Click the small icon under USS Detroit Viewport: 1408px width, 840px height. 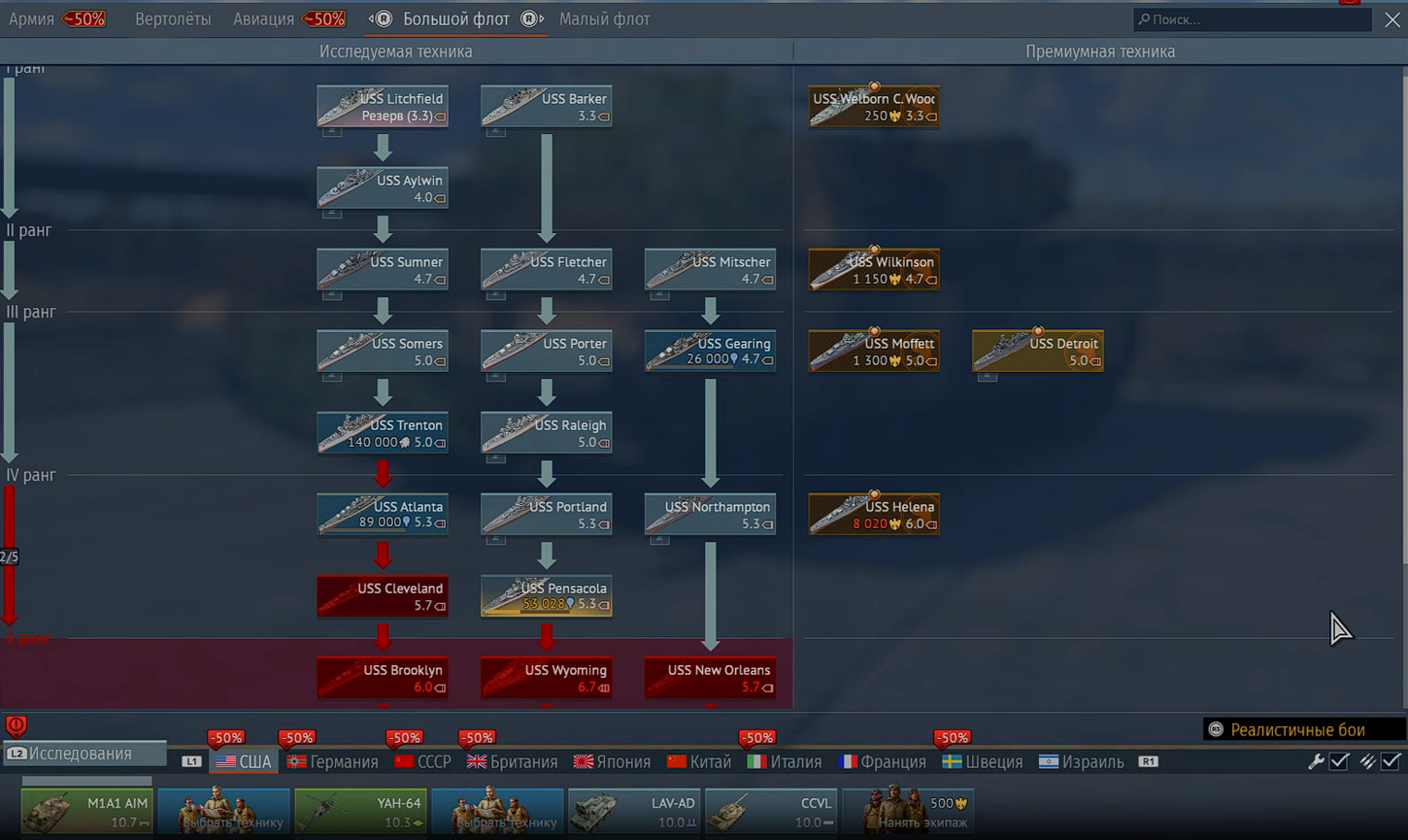click(988, 376)
